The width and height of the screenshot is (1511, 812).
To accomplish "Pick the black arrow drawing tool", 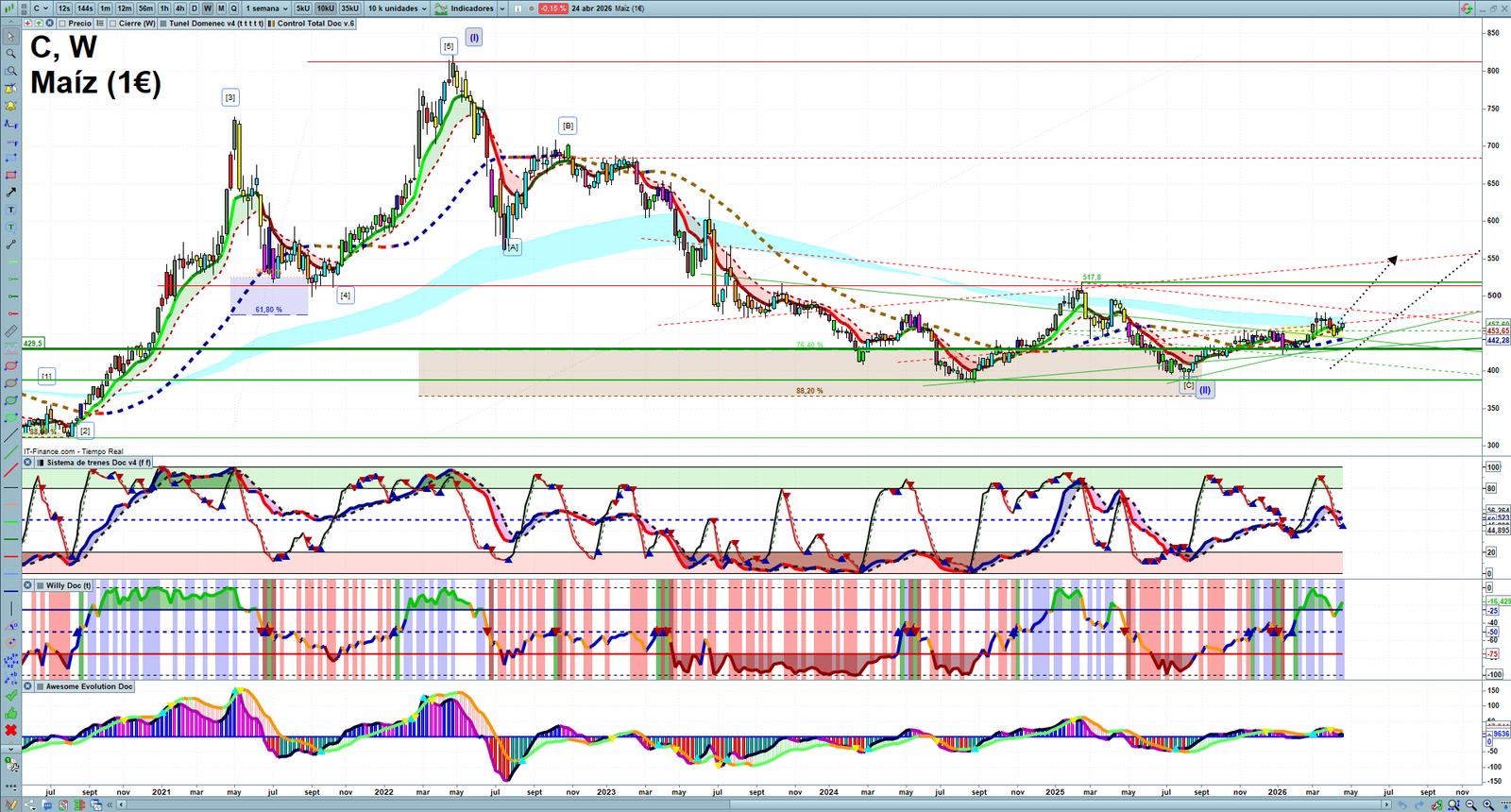I will pos(10,193).
